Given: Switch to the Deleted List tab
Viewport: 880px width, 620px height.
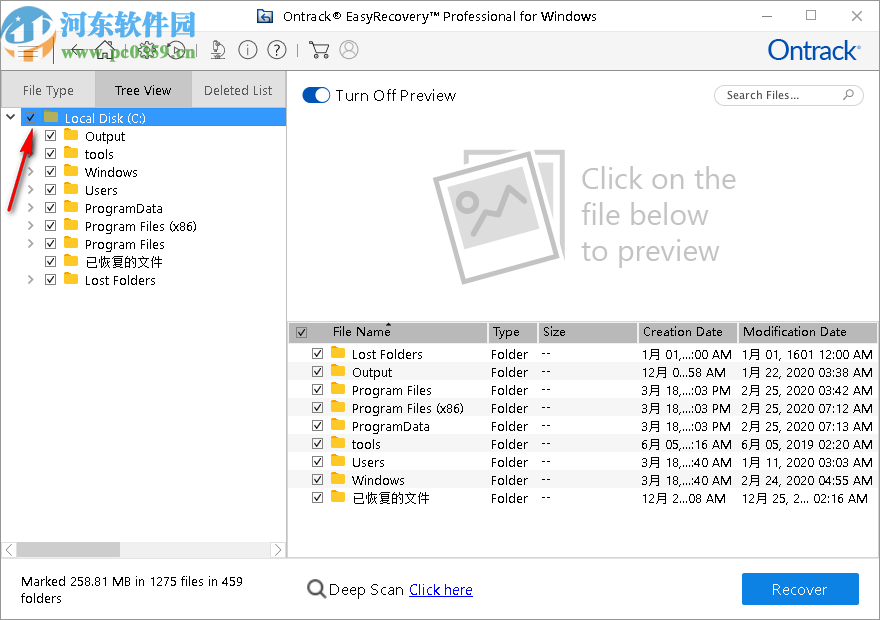Looking at the screenshot, I should 238,89.
